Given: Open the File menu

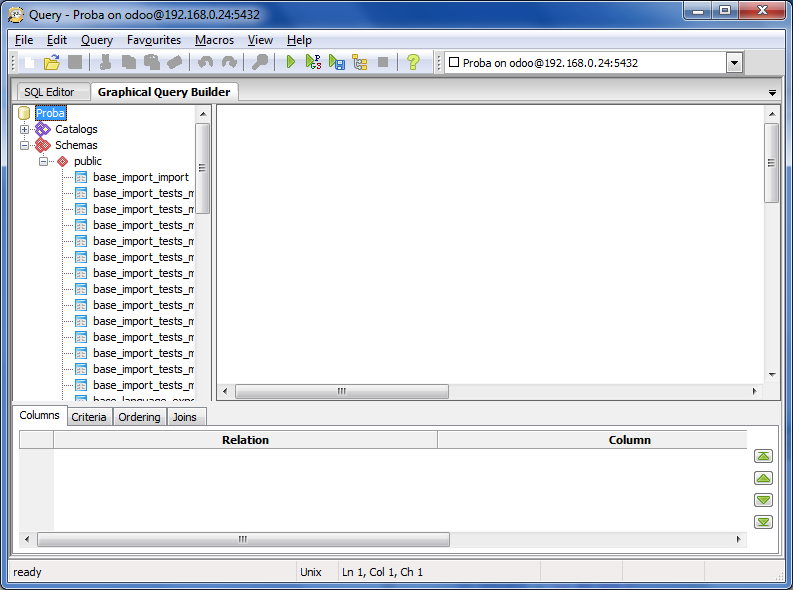Looking at the screenshot, I should coord(24,40).
